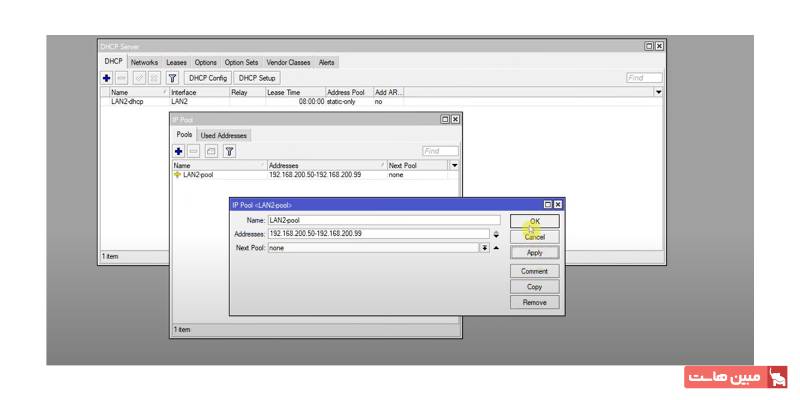Expand the Next Pool dropdown list

pos(484,248)
